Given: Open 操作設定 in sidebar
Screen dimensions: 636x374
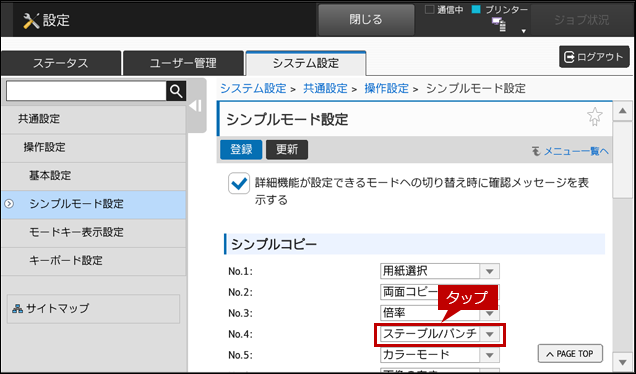Looking at the screenshot, I should point(94,147).
